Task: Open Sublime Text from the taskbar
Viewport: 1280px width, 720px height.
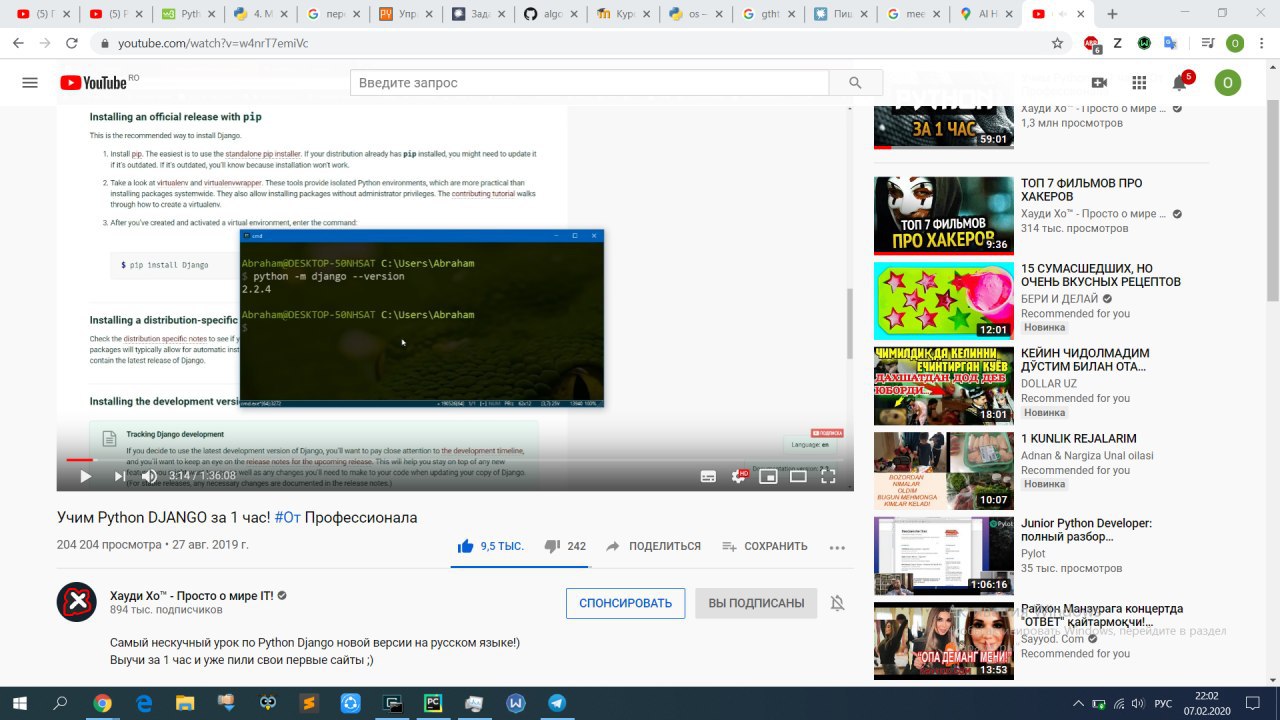Action: tap(309, 703)
